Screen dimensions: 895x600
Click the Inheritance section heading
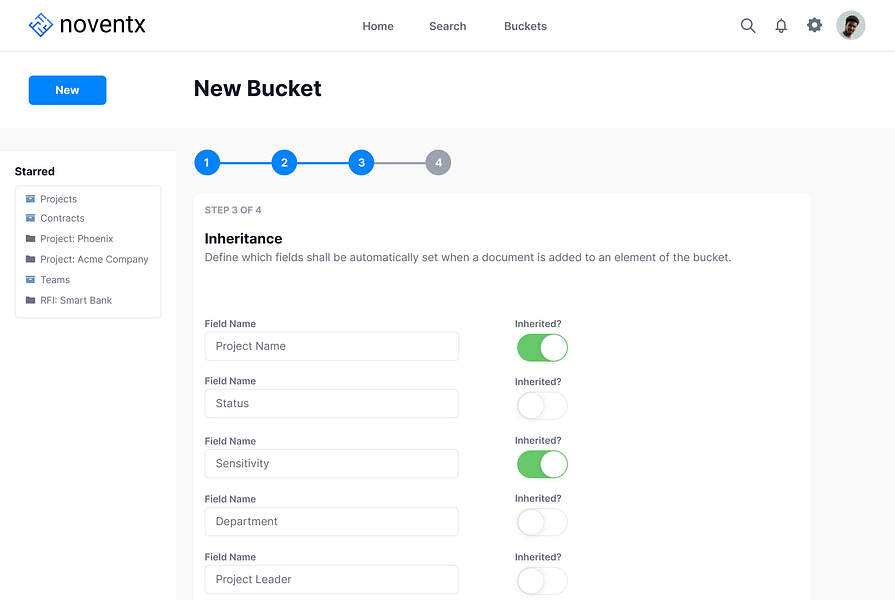pyautogui.click(x=244, y=239)
